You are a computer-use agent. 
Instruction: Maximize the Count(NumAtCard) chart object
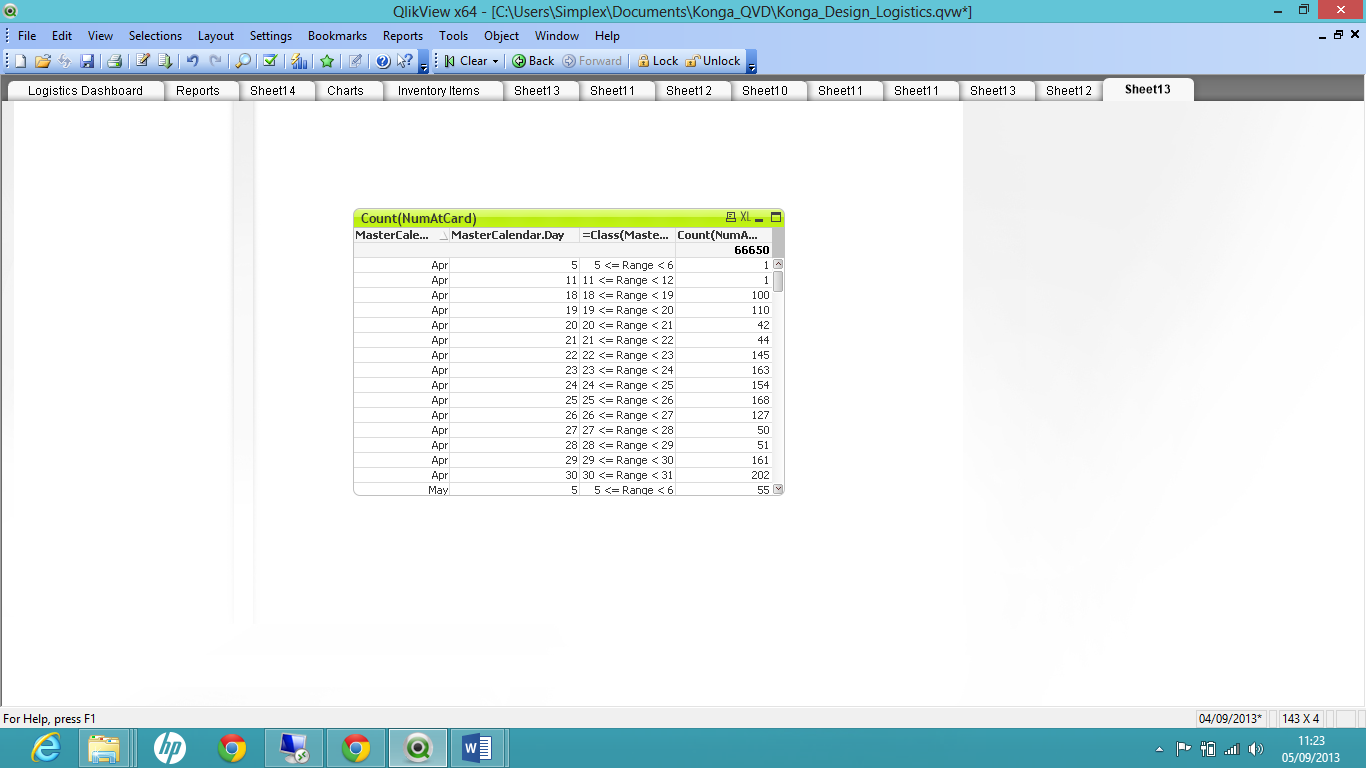coord(775,217)
